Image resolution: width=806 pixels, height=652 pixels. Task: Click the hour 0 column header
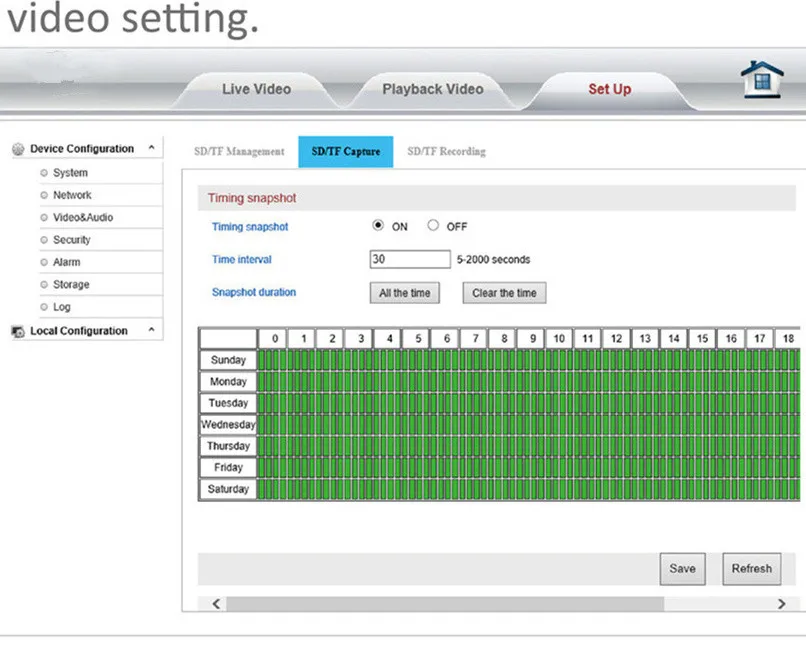tap(273, 338)
